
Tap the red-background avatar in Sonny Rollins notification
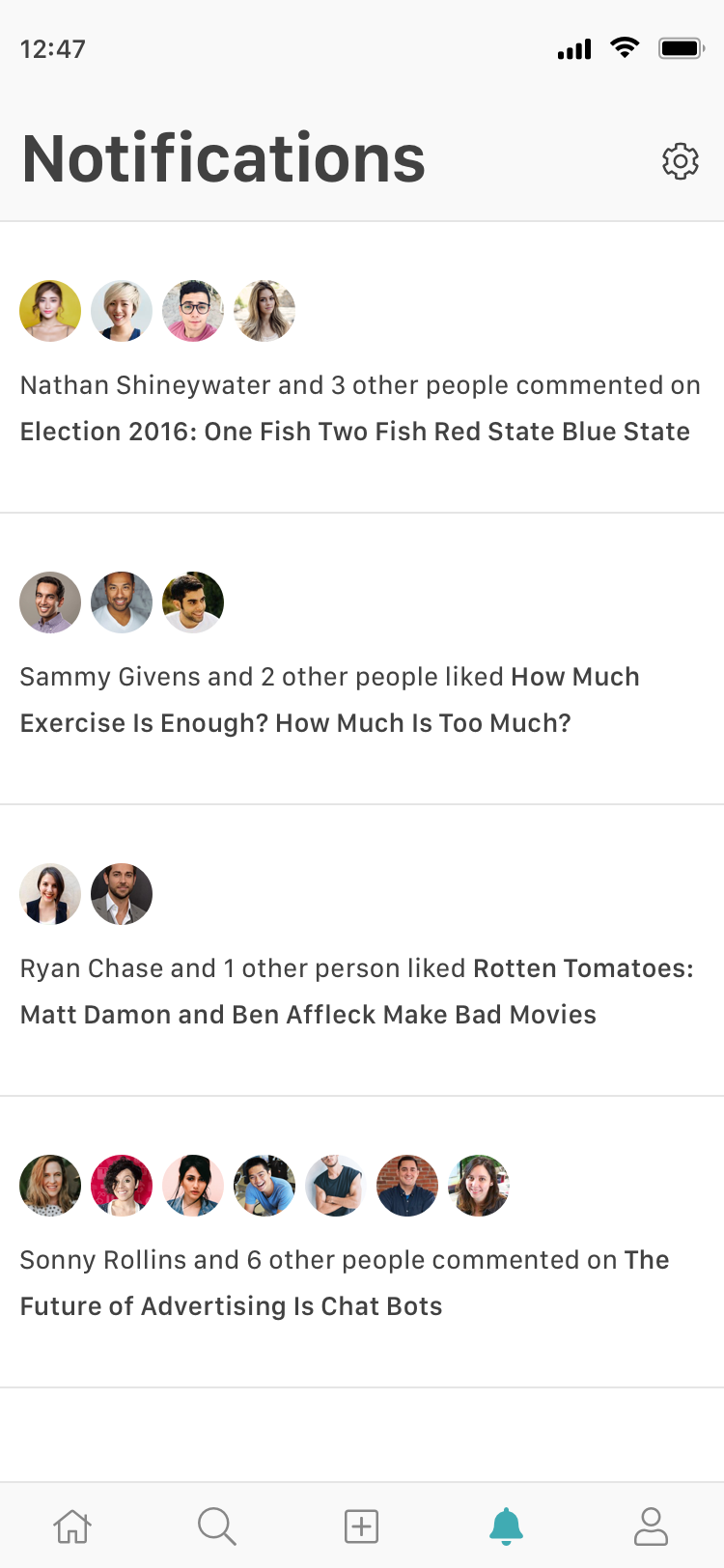tap(122, 1186)
